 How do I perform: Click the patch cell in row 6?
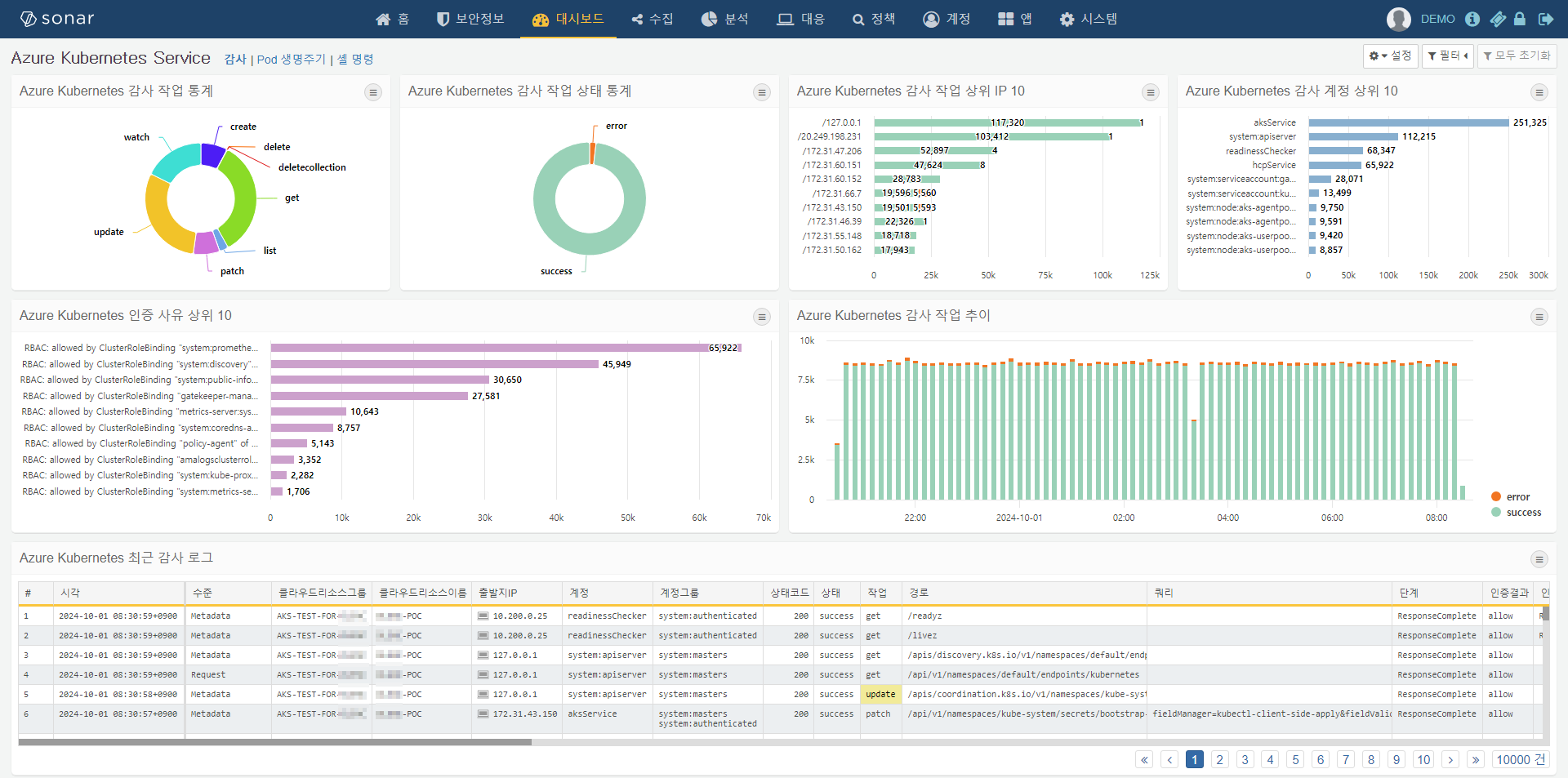880,714
